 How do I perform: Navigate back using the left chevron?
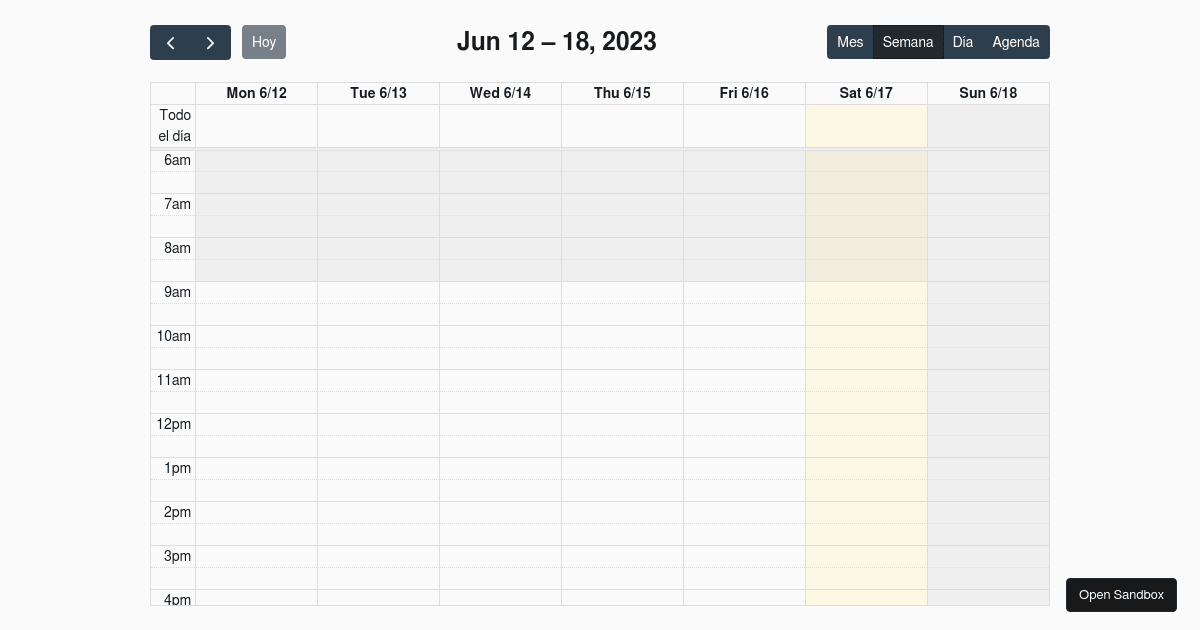click(170, 42)
